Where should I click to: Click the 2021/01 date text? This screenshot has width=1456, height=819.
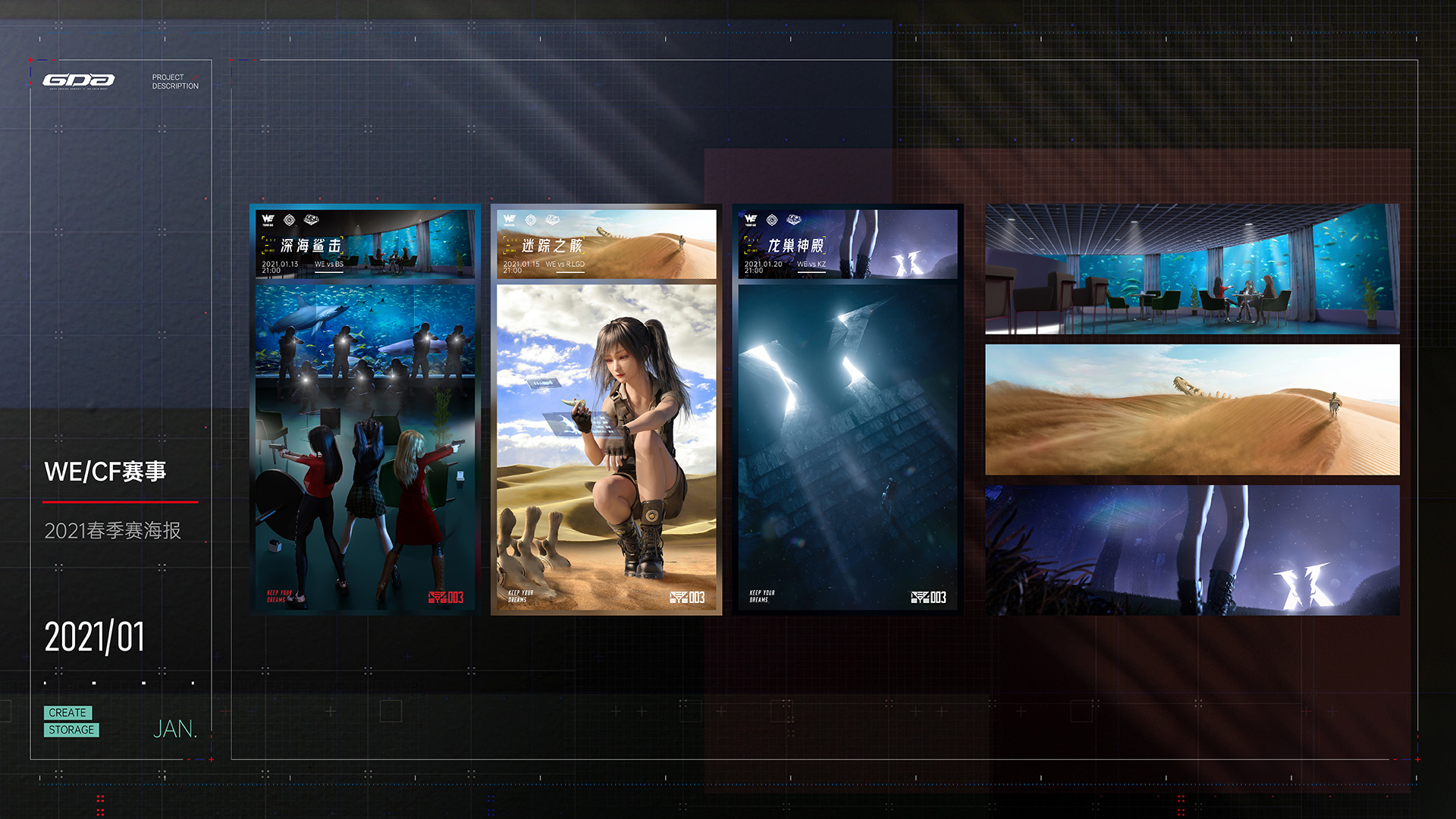94,637
